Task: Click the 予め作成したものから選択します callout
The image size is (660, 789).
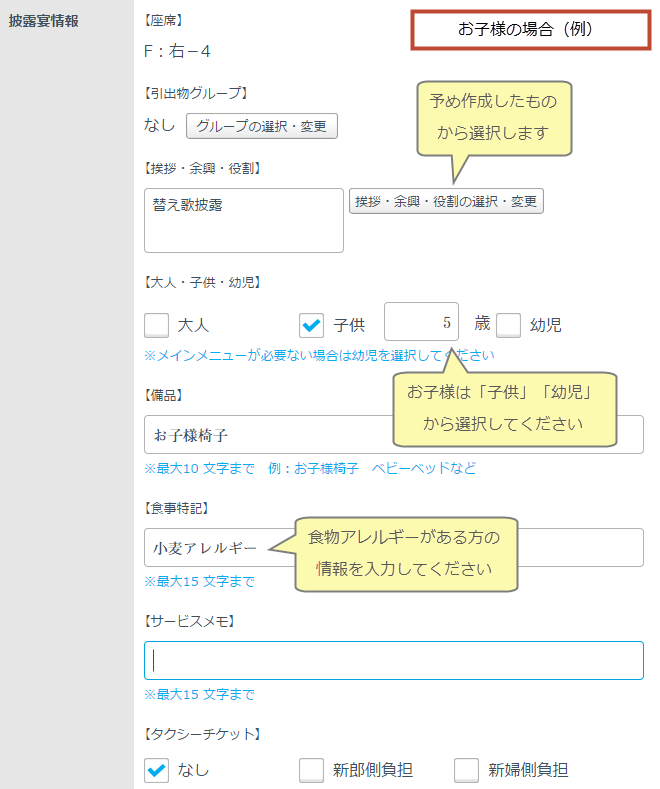Action: click(493, 117)
